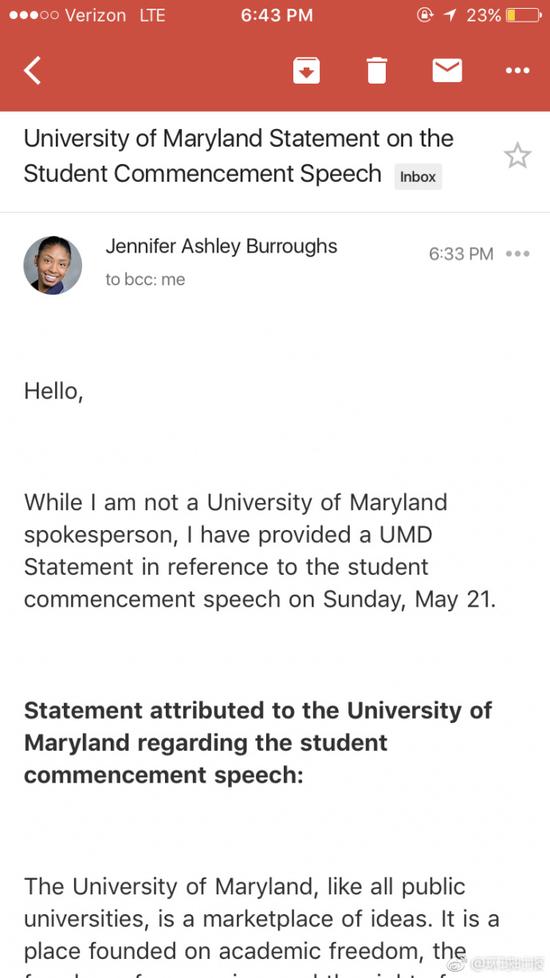
Task: Open message options next to 6:33 PM
Action: pos(518,254)
